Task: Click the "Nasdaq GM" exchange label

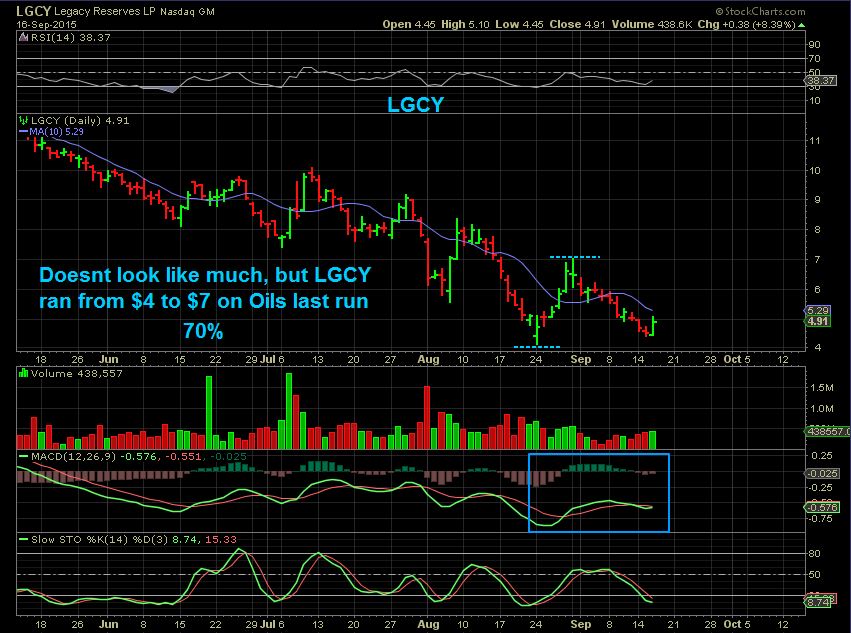Action: coord(187,11)
